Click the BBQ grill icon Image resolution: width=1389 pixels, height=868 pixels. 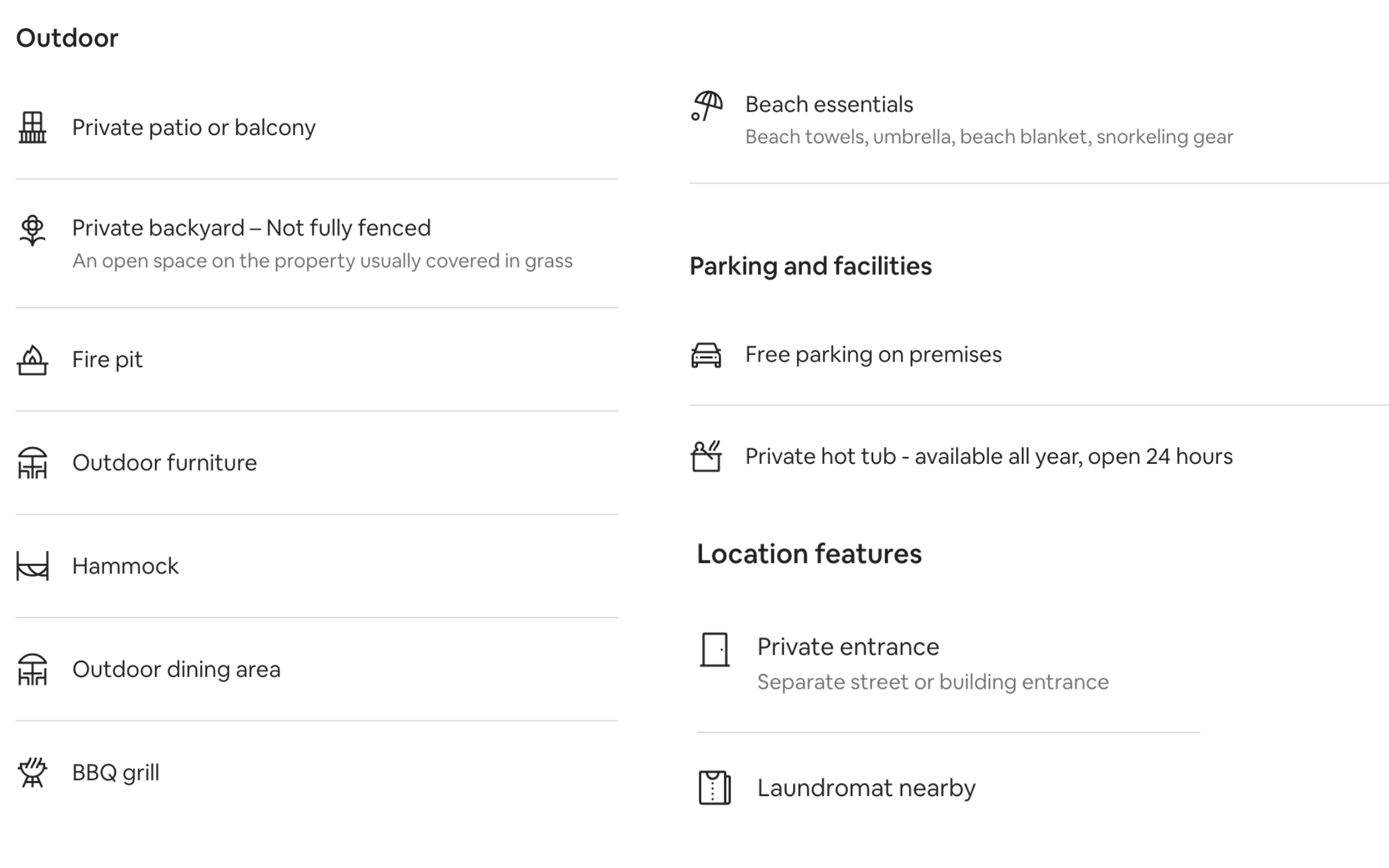coord(32,772)
